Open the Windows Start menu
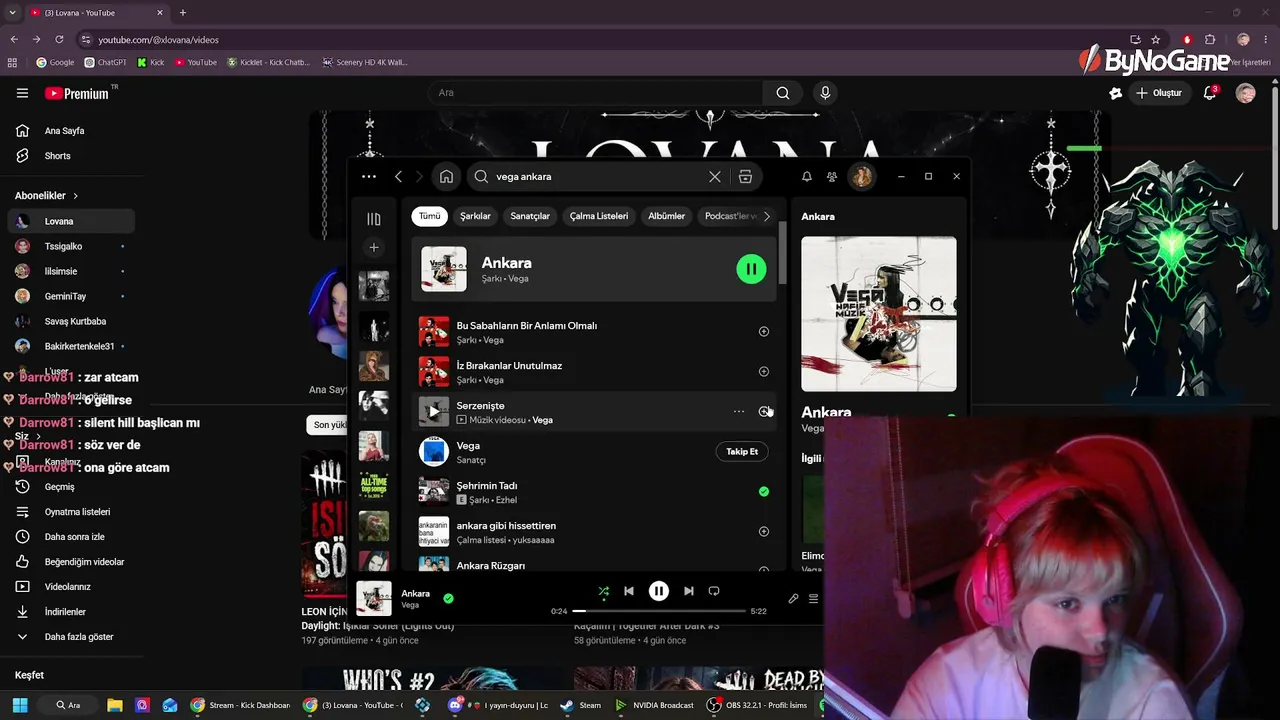1280x720 pixels. pyautogui.click(x=20, y=705)
